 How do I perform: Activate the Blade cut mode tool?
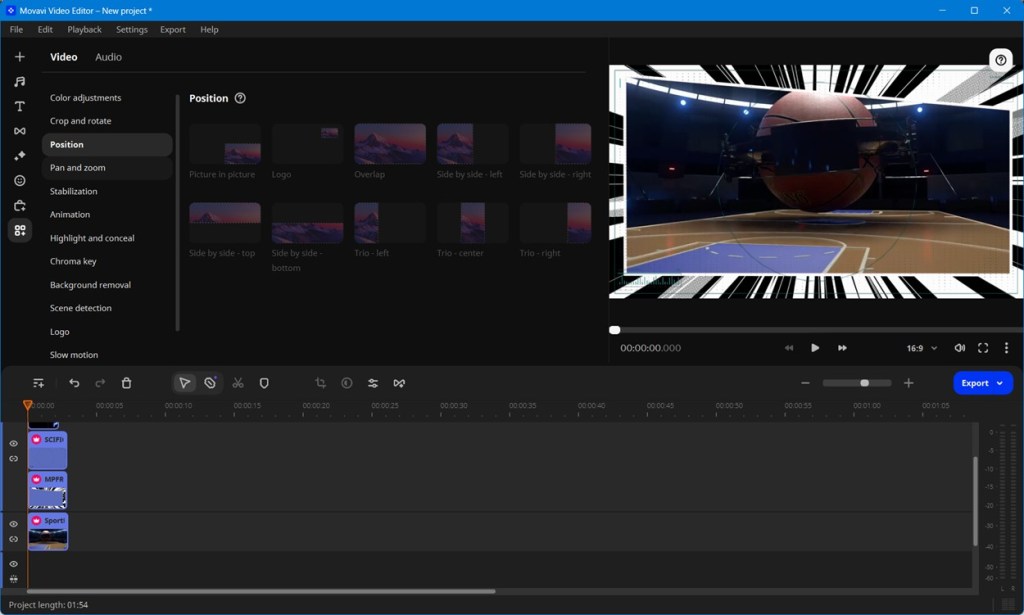tap(210, 383)
